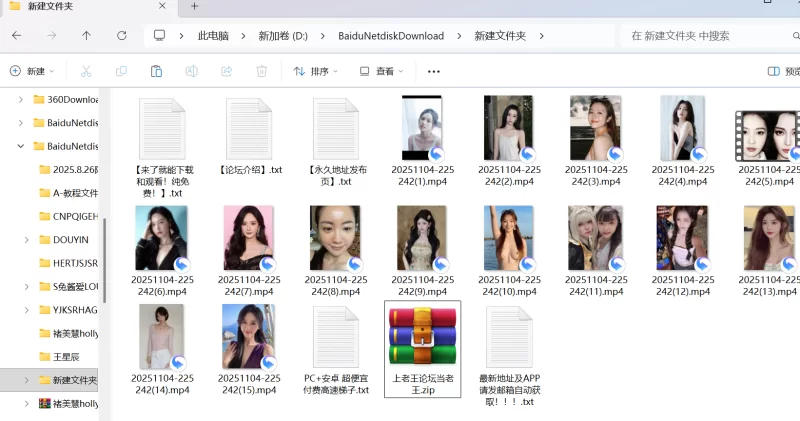This screenshot has width=800, height=421.
Task: Select HERTJSJSR folder in sidebar
Action: tap(68, 263)
